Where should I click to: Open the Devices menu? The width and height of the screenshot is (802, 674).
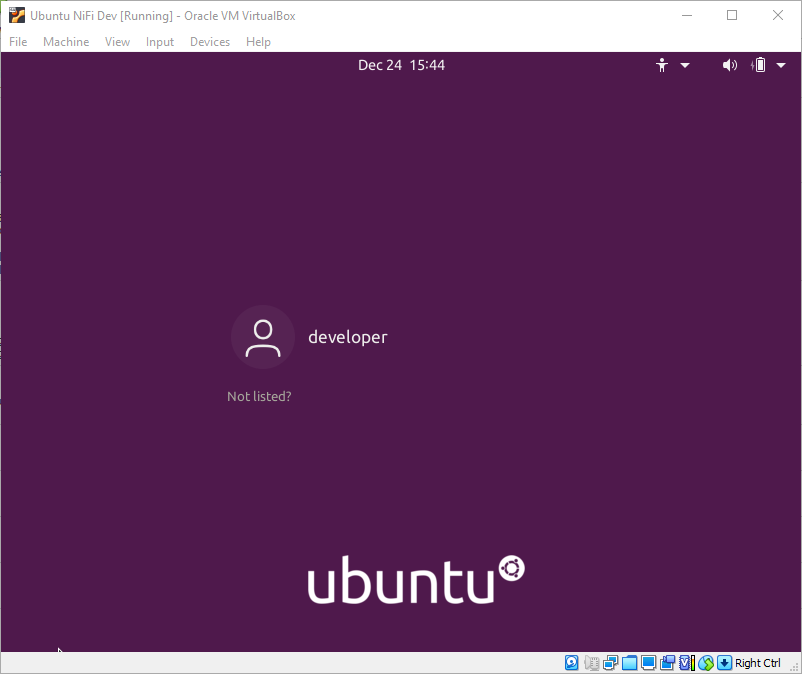pyautogui.click(x=210, y=42)
